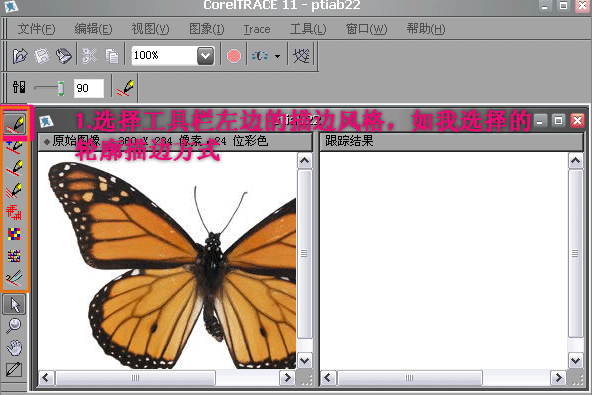
Task: Click right arrow on trace result horizontal scrollbar
Action: tap(558, 378)
